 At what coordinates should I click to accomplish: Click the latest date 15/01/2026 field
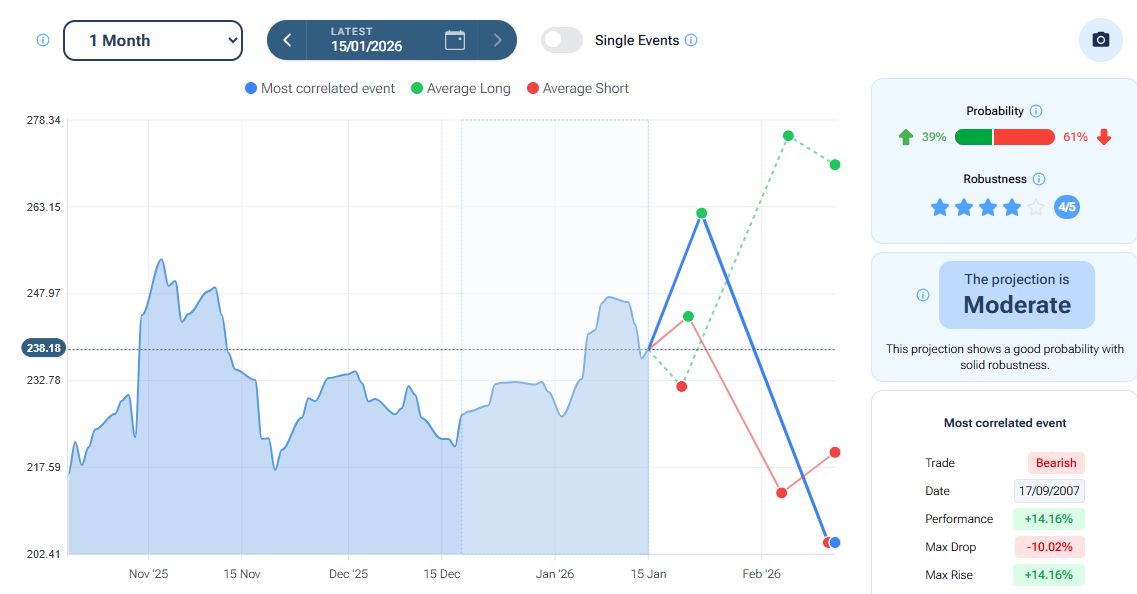tap(367, 40)
